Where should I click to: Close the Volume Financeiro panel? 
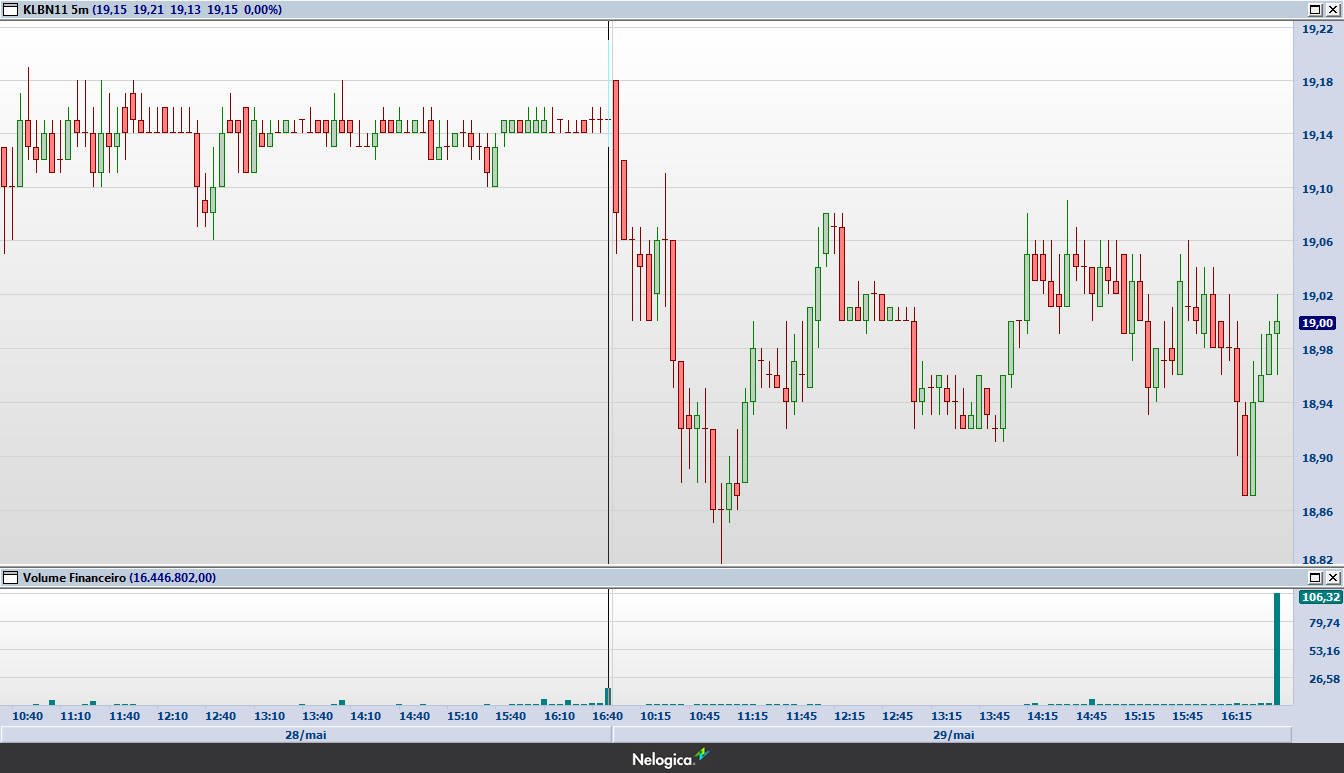click(x=1332, y=577)
